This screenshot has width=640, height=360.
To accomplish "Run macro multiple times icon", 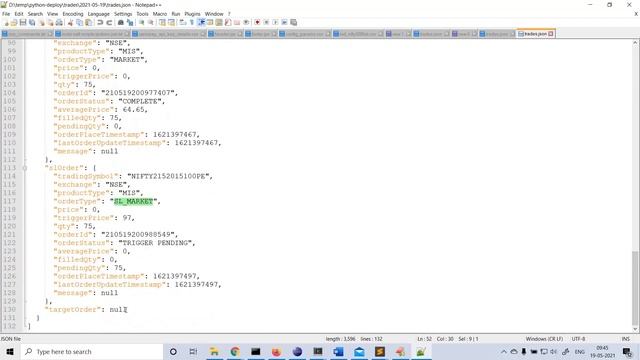I will pyautogui.click(x=284, y=22).
